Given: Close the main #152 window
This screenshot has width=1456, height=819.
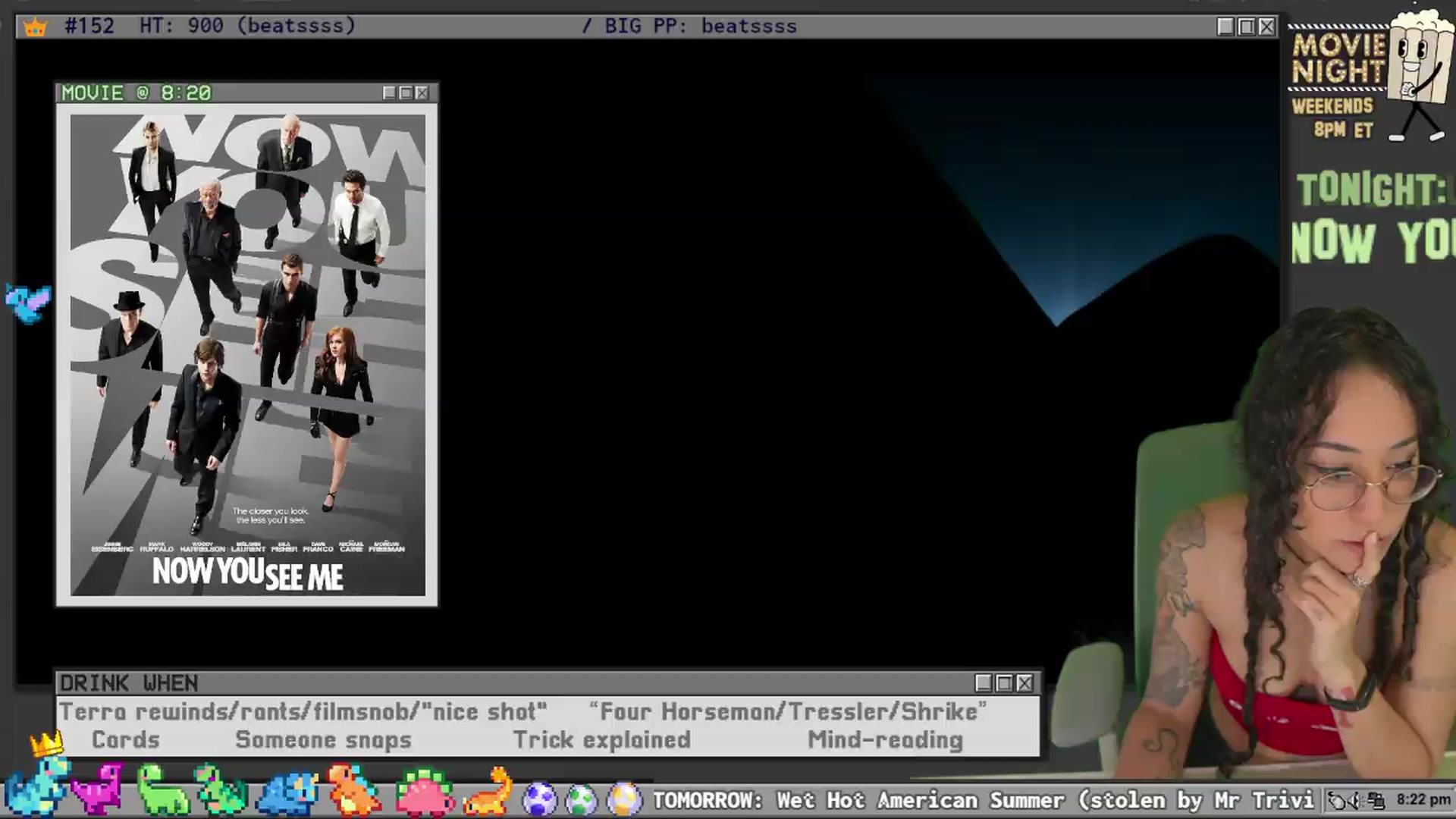Looking at the screenshot, I should 1266,27.
